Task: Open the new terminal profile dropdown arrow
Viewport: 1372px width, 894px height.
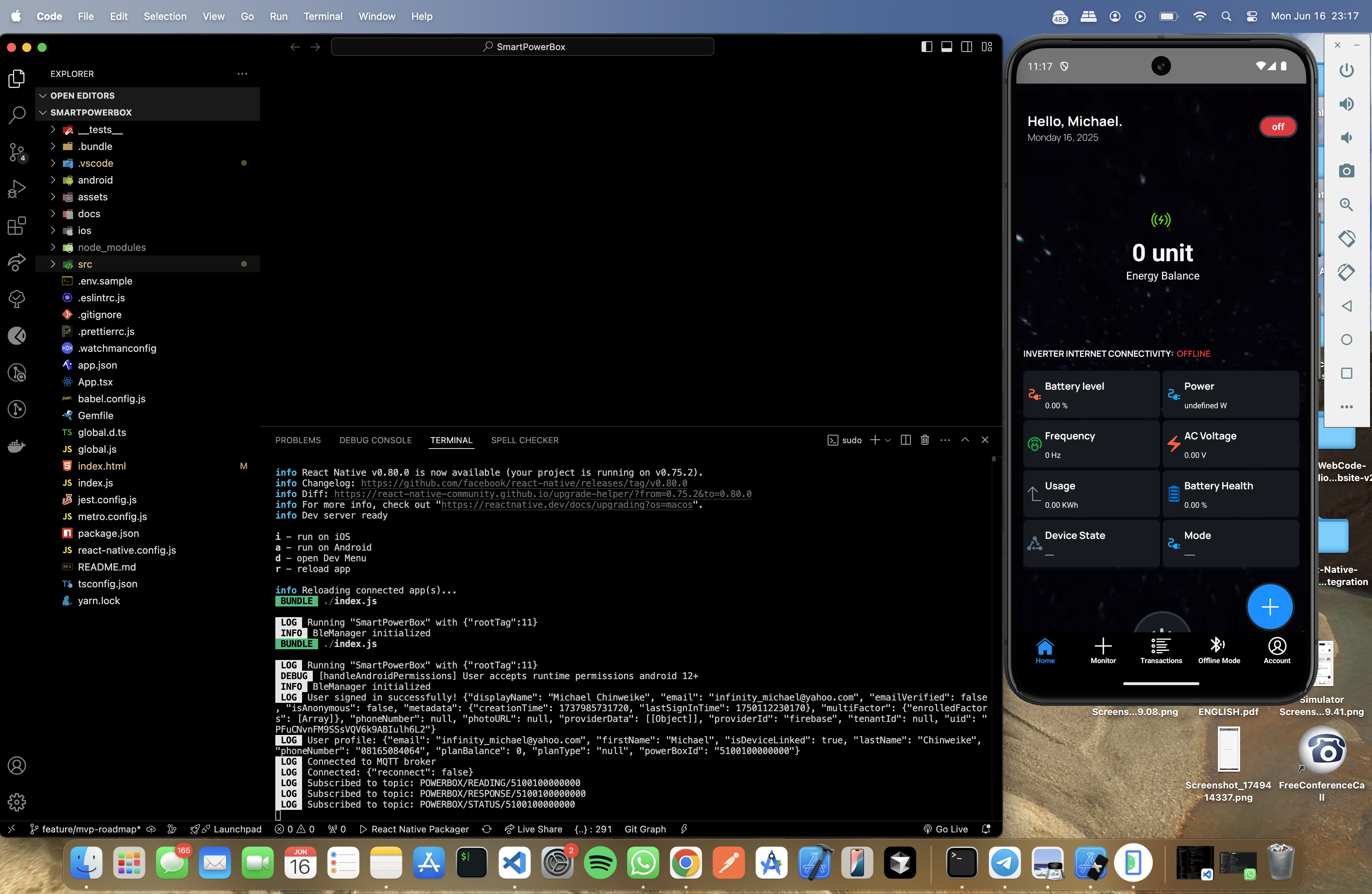Action: [x=888, y=440]
